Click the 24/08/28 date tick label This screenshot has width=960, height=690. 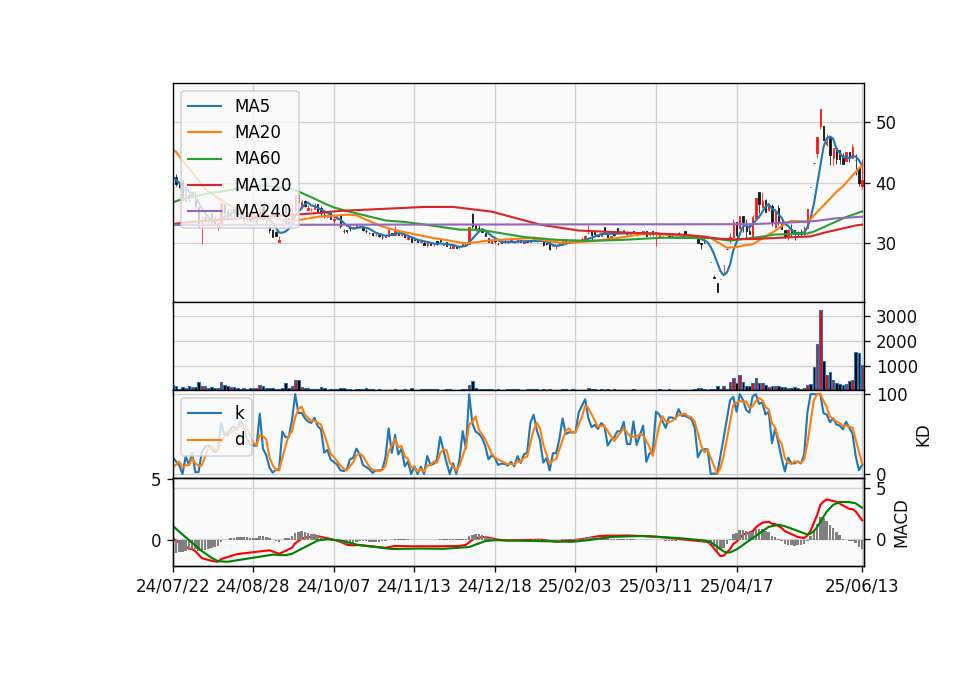click(253, 587)
